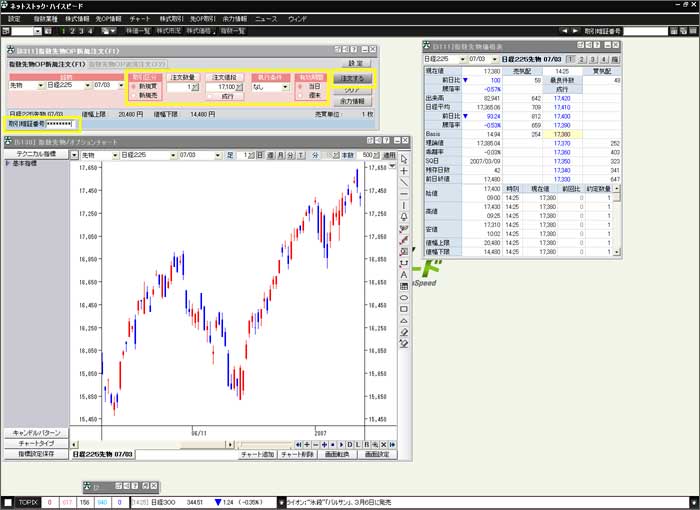Select the ellipse drawing tool
This screenshot has height=510, width=700.
(404, 298)
